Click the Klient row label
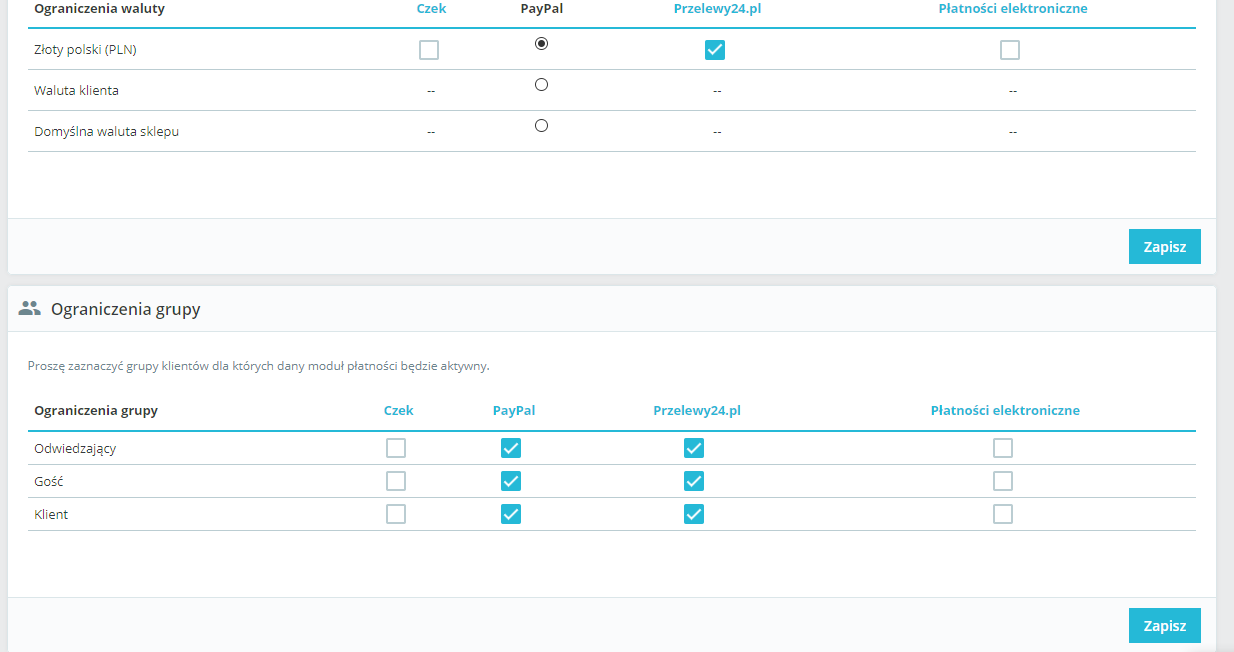This screenshot has height=652, width=1234. (51, 514)
